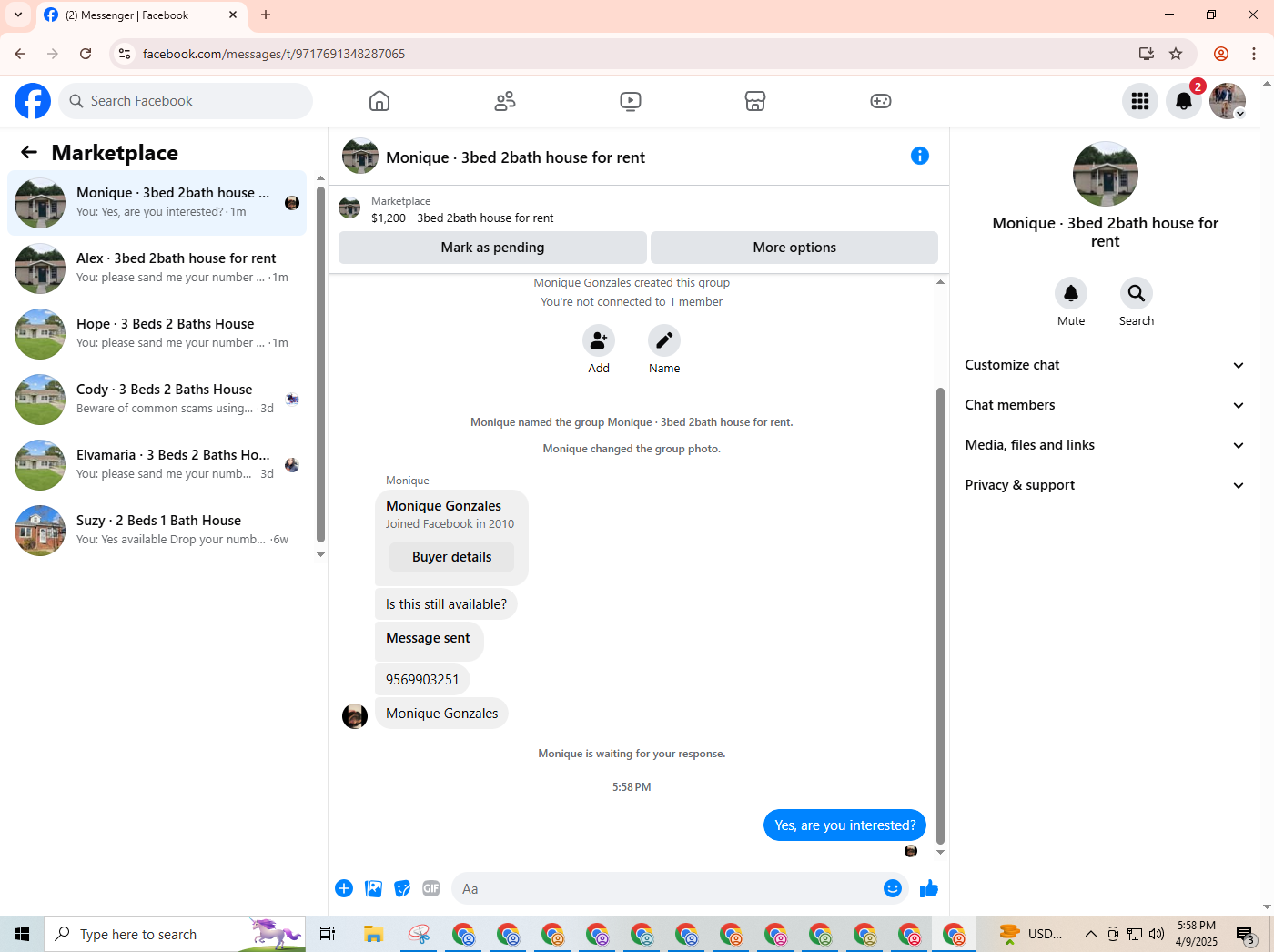Viewport: 1274px width, 952px height.
Task: Open Alex 3bed 2bath house conversation
Action: coord(157,268)
